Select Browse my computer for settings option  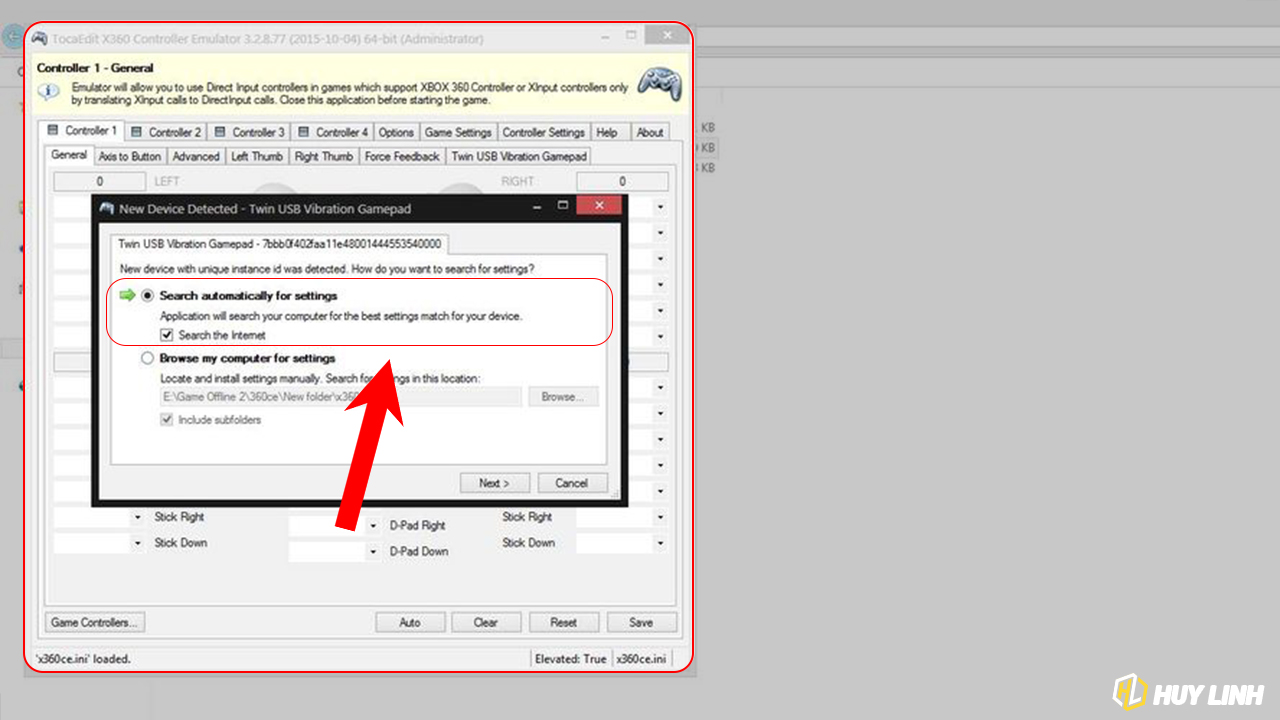tap(148, 358)
